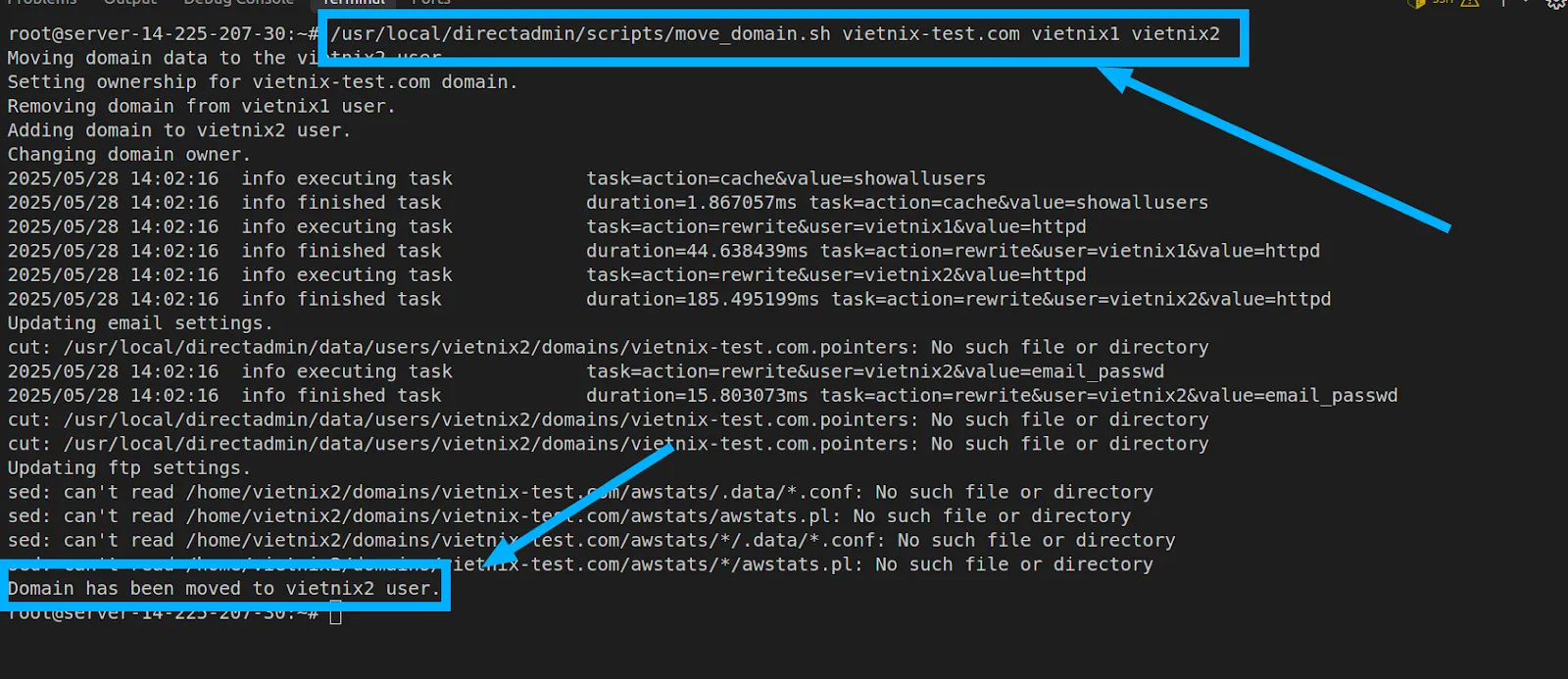
Task: Click the 'Updating ftp settings.' output line
Action: pyautogui.click(x=129, y=468)
